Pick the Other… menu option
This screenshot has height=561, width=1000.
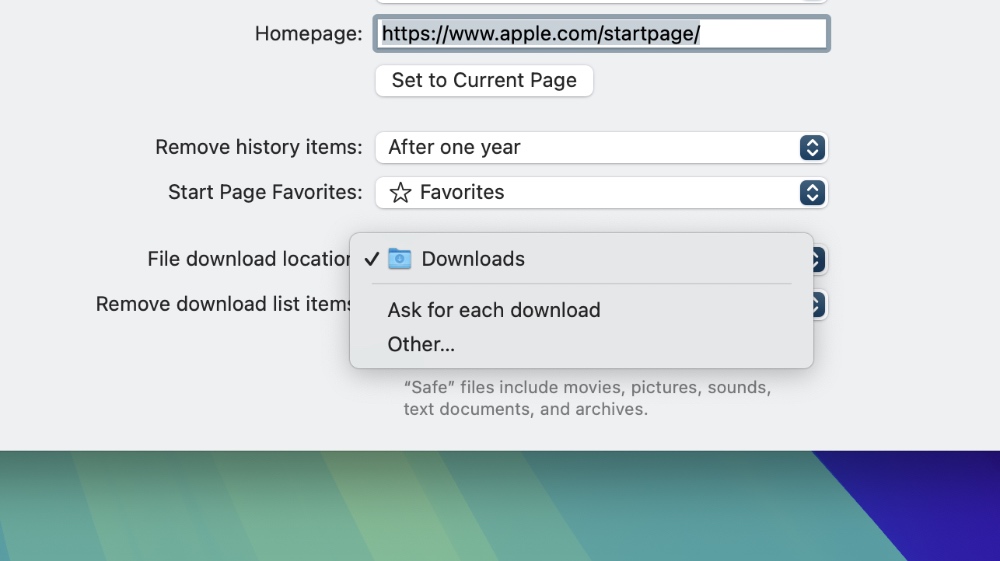point(421,344)
